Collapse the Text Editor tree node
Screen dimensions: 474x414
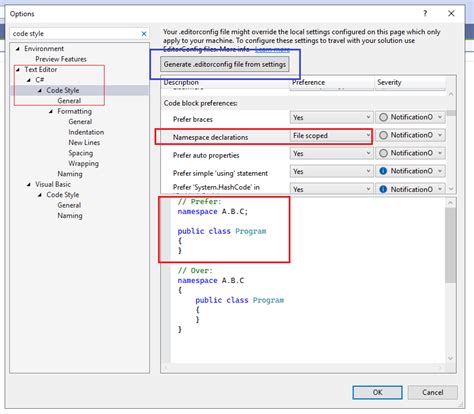point(18,69)
